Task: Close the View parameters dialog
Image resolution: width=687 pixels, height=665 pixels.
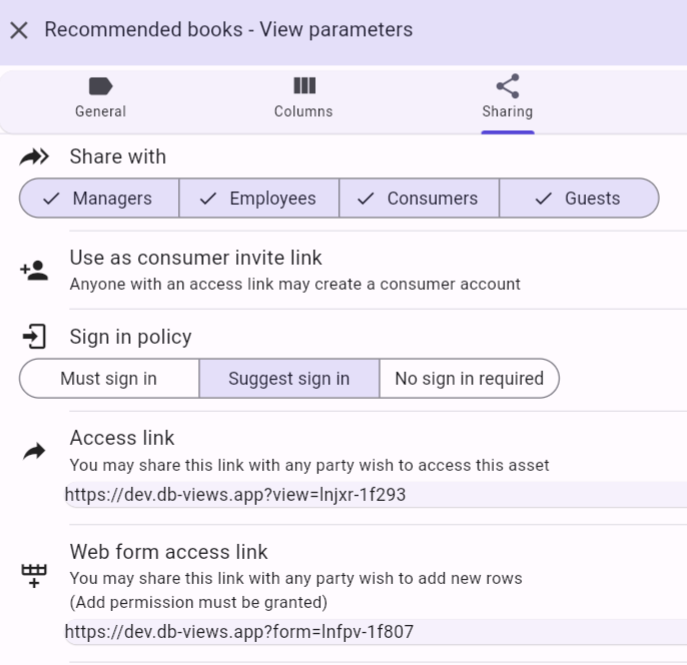Action: [18, 30]
